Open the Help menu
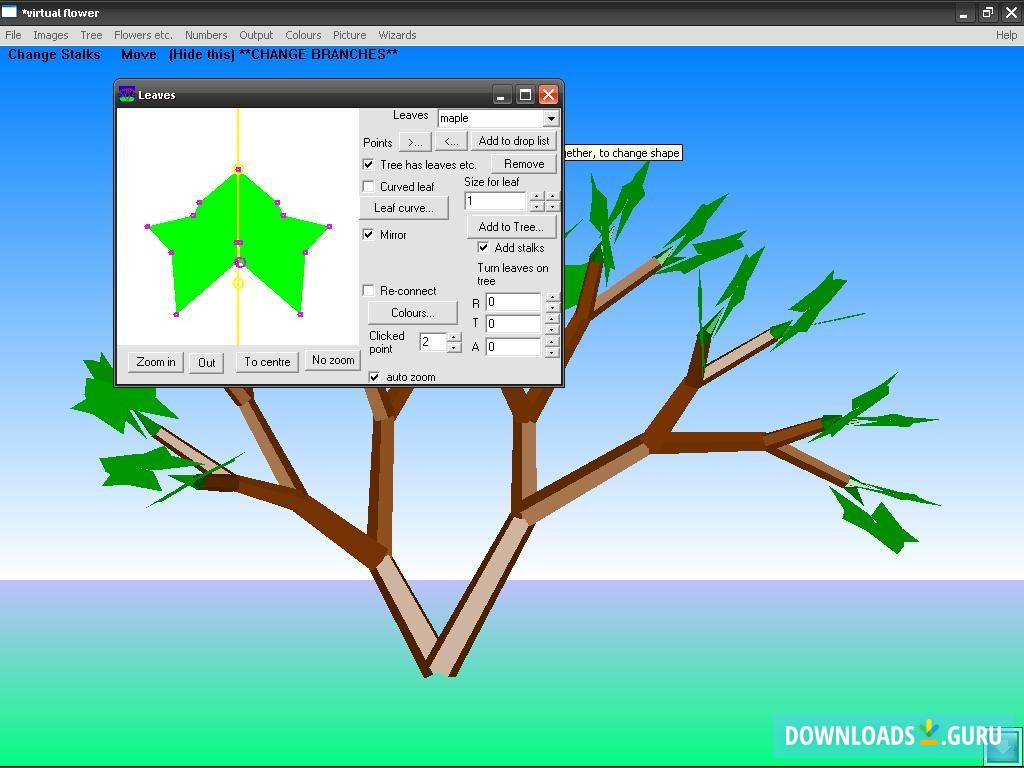 click(x=1006, y=35)
